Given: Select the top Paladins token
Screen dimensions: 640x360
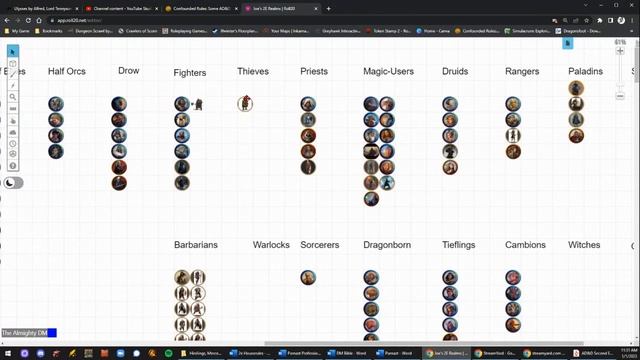Looking at the screenshot, I should (576, 88).
